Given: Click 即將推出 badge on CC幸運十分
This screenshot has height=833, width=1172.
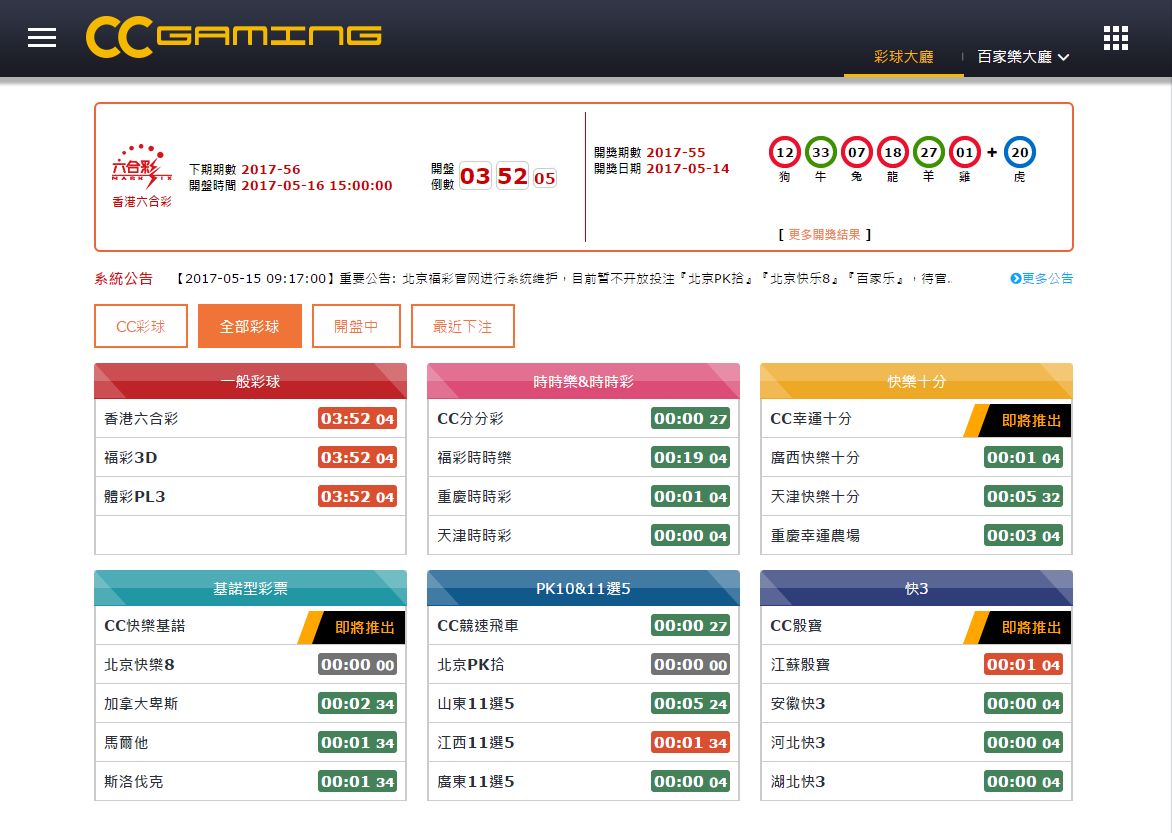Looking at the screenshot, I should pyautogui.click(x=1017, y=420).
